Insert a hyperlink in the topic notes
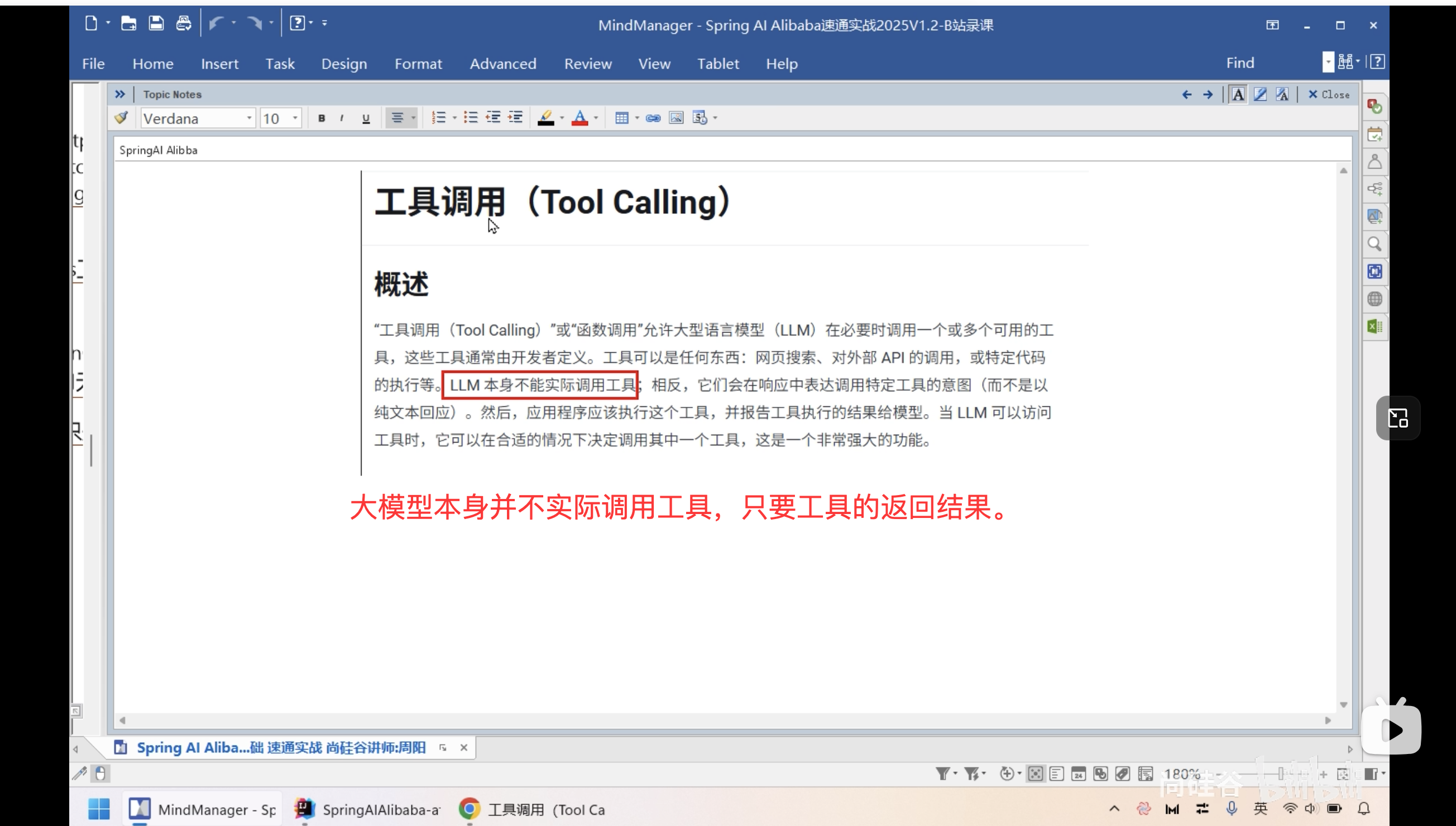 click(x=652, y=117)
